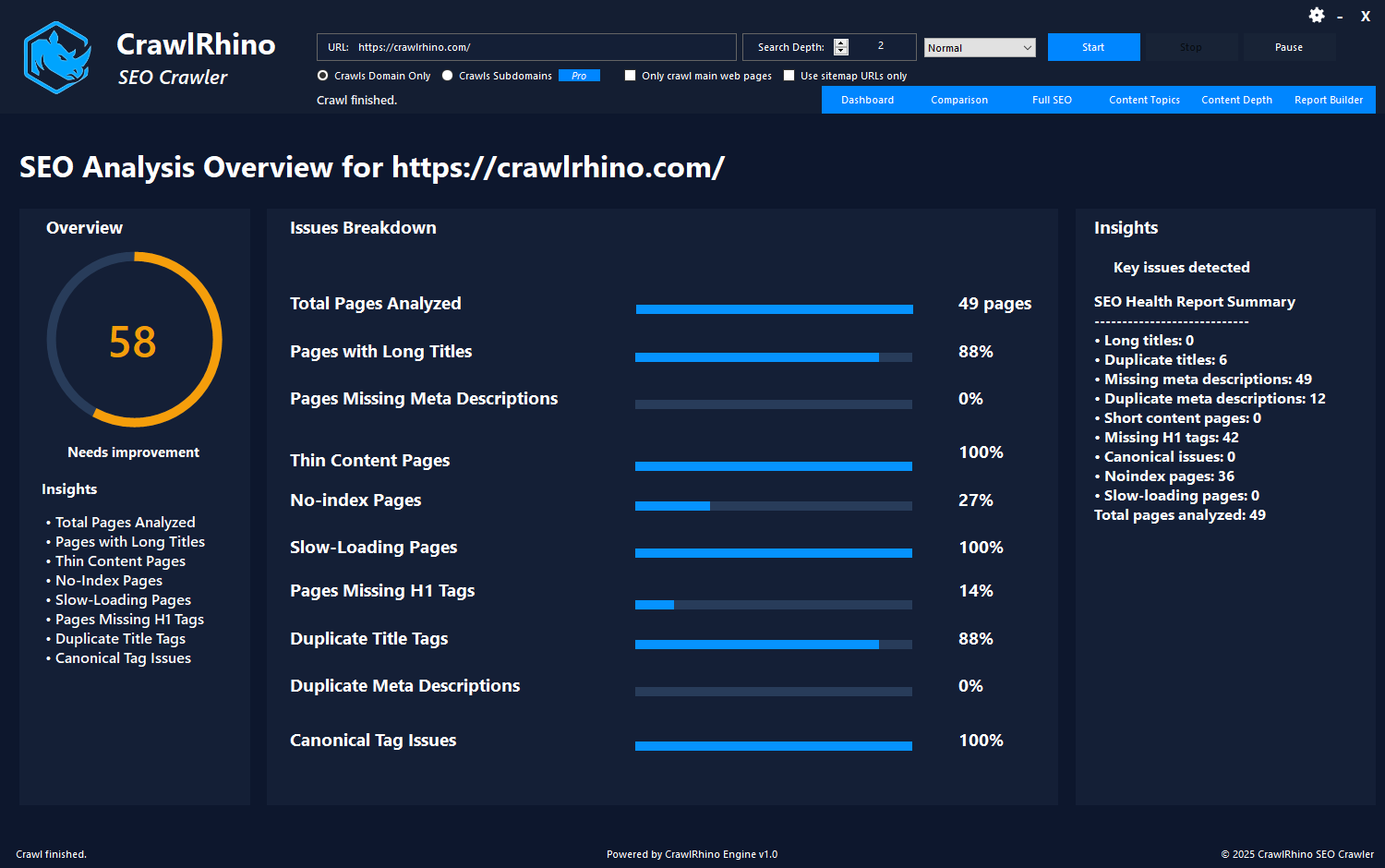Click the Slow-Loading Pages progress bar
Screen dimensions: 1385x868
[x=773, y=553]
